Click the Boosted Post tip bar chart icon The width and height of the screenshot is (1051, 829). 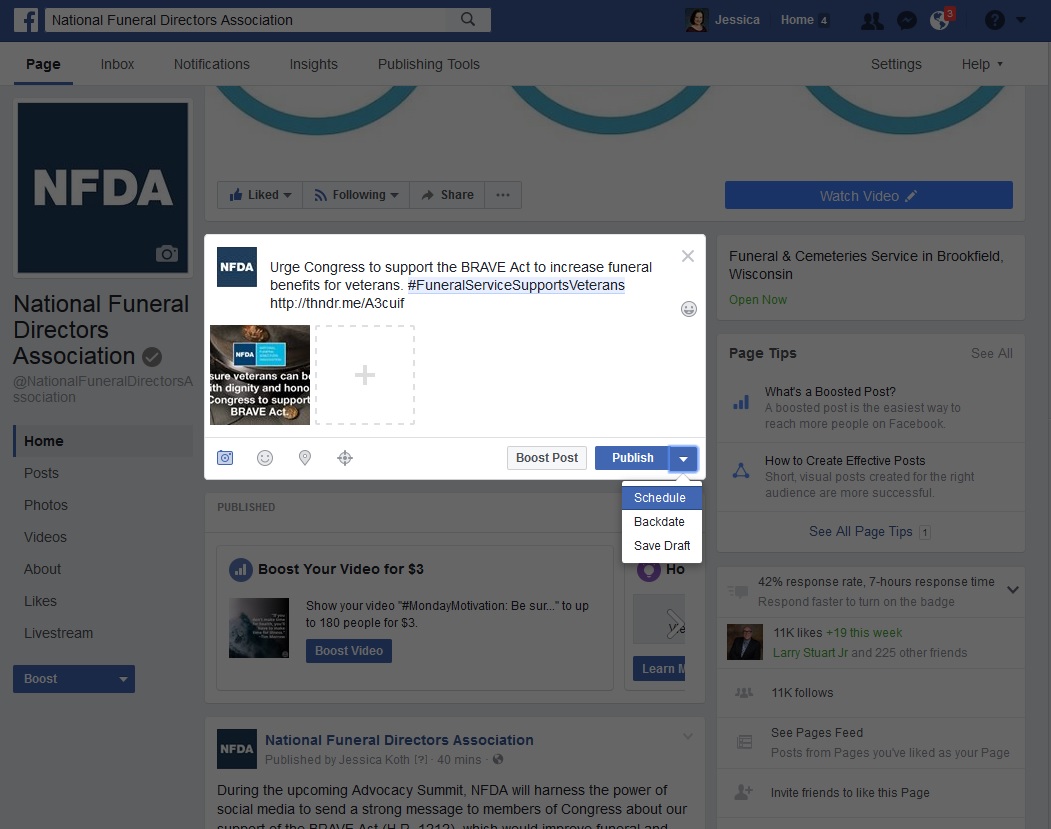741,402
